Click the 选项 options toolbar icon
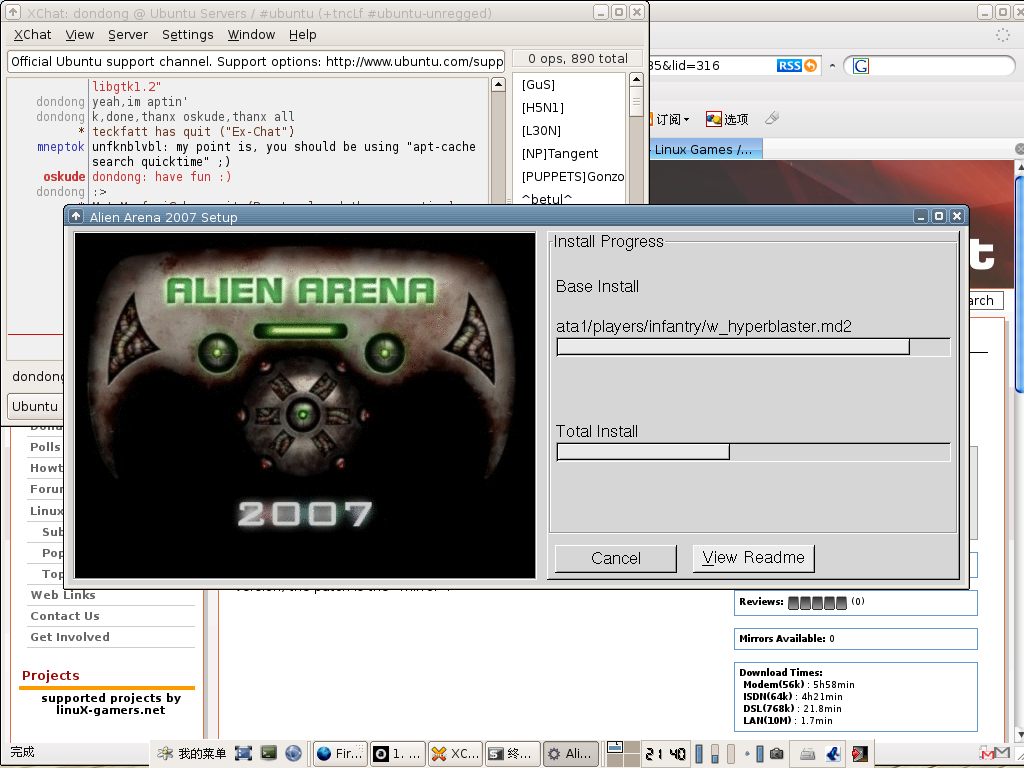Screen dimensions: 1024x768 pyautogui.click(x=727, y=119)
